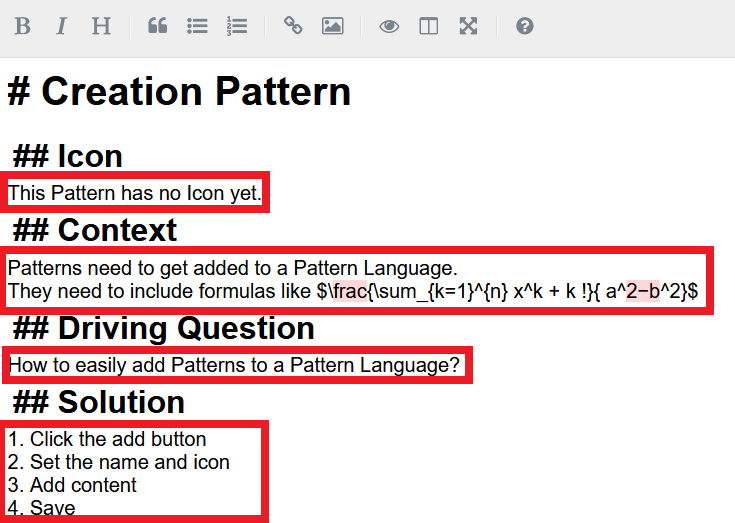735x523 pixels.
Task: Click the highlighted '\frac' in the formula
Action: pos(350,291)
